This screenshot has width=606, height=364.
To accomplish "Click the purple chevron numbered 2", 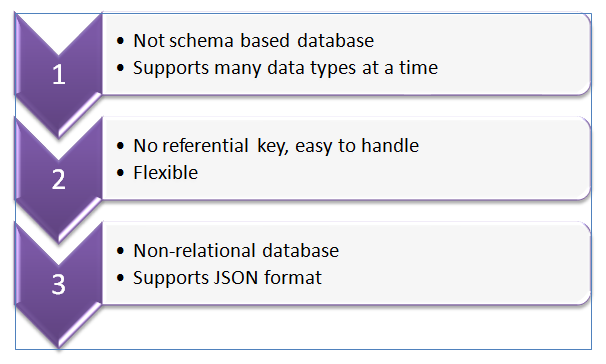I will pos(59,180).
